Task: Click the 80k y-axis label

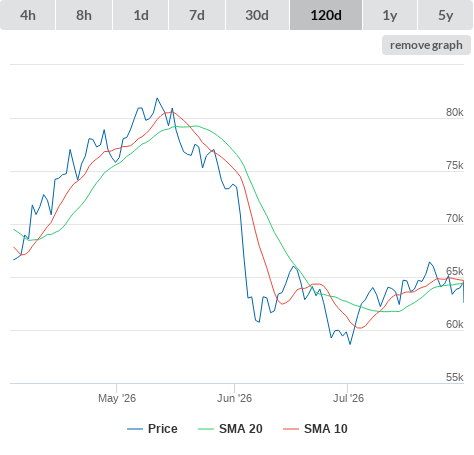Action: 455,112
